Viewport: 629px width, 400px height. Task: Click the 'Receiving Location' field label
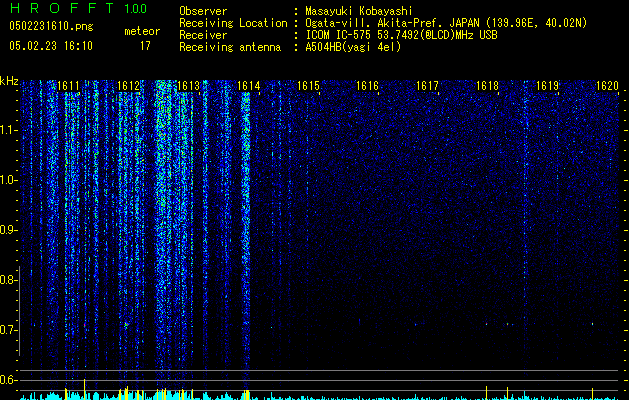(x=233, y=23)
